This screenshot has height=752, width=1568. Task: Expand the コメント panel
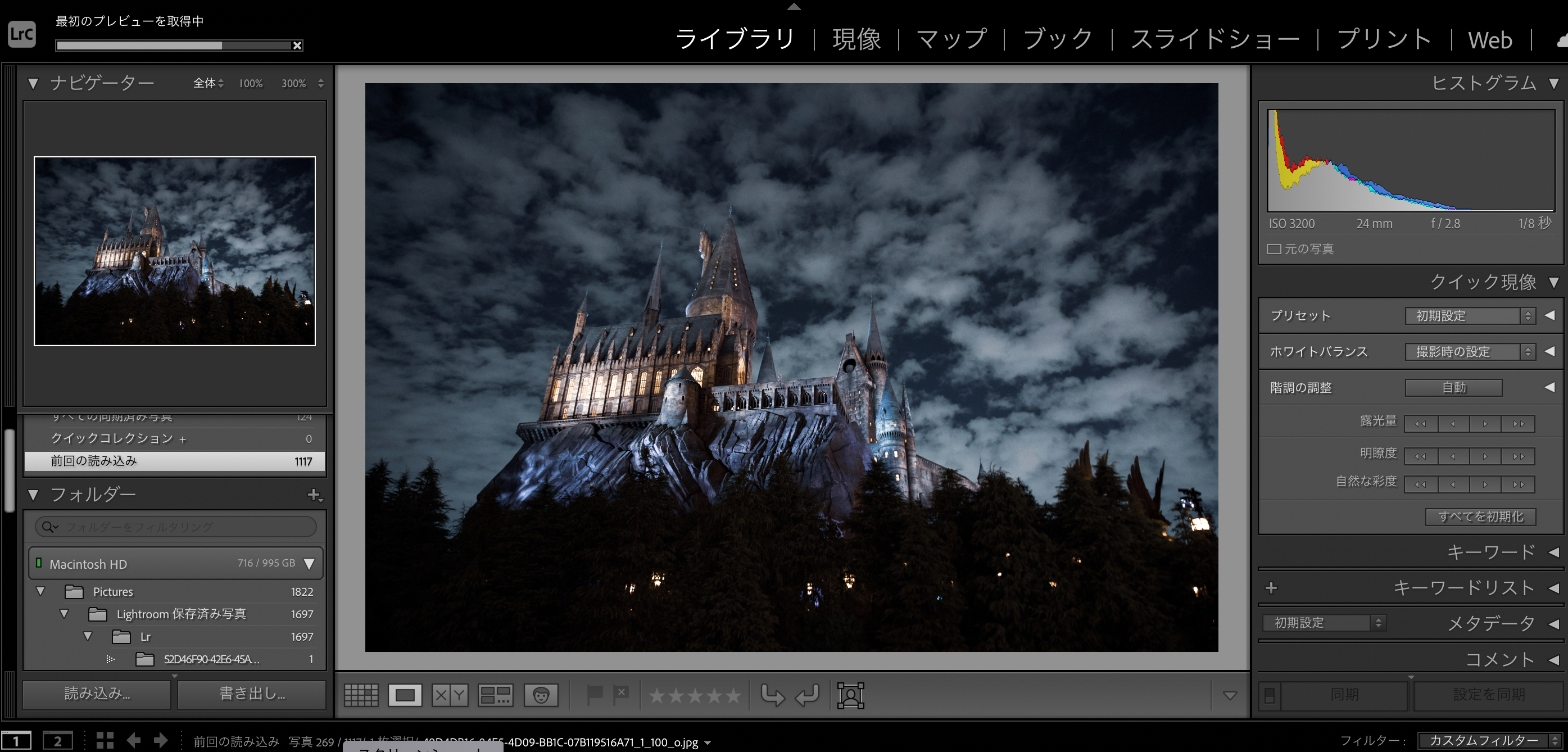click(x=1554, y=659)
